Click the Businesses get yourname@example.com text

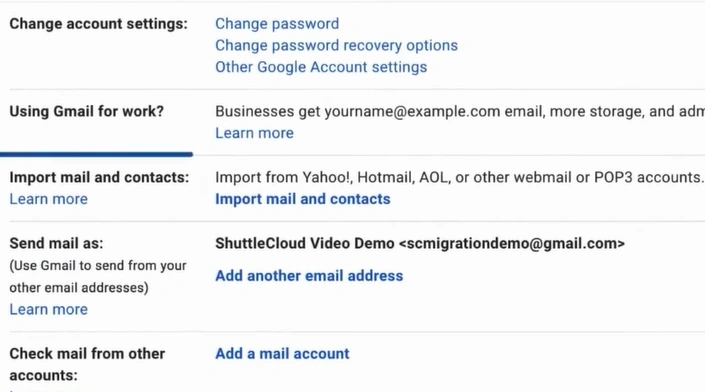point(460,111)
